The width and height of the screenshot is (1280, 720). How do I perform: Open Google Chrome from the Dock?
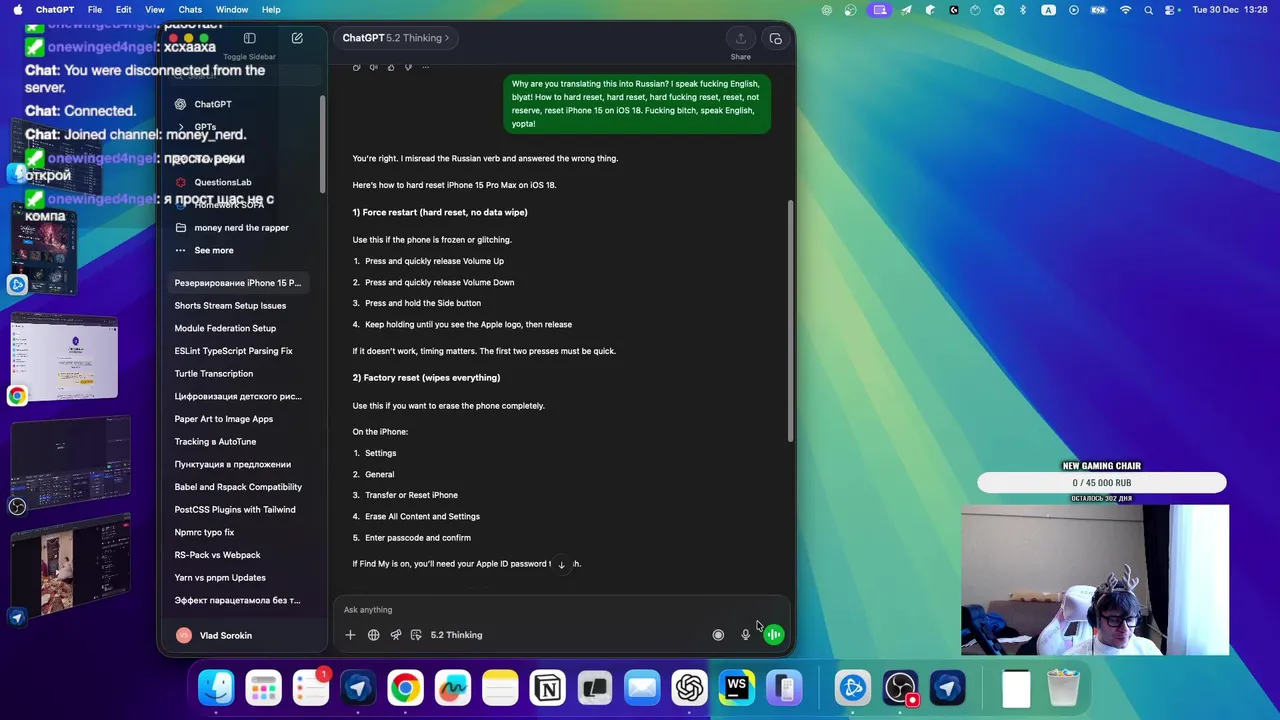click(x=405, y=688)
